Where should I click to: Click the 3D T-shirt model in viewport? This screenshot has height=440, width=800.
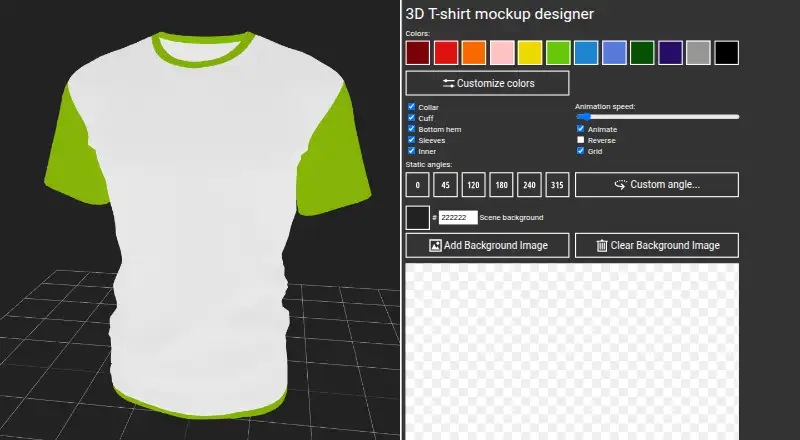pos(207,225)
